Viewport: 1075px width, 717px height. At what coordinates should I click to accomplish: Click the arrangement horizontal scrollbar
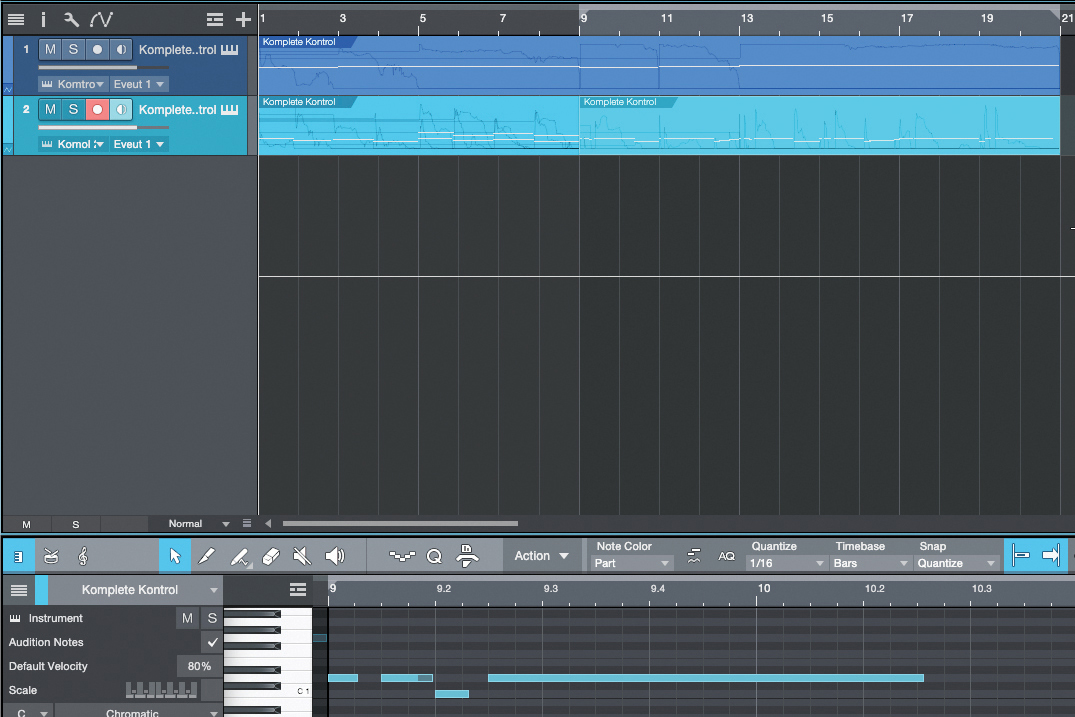click(x=400, y=524)
